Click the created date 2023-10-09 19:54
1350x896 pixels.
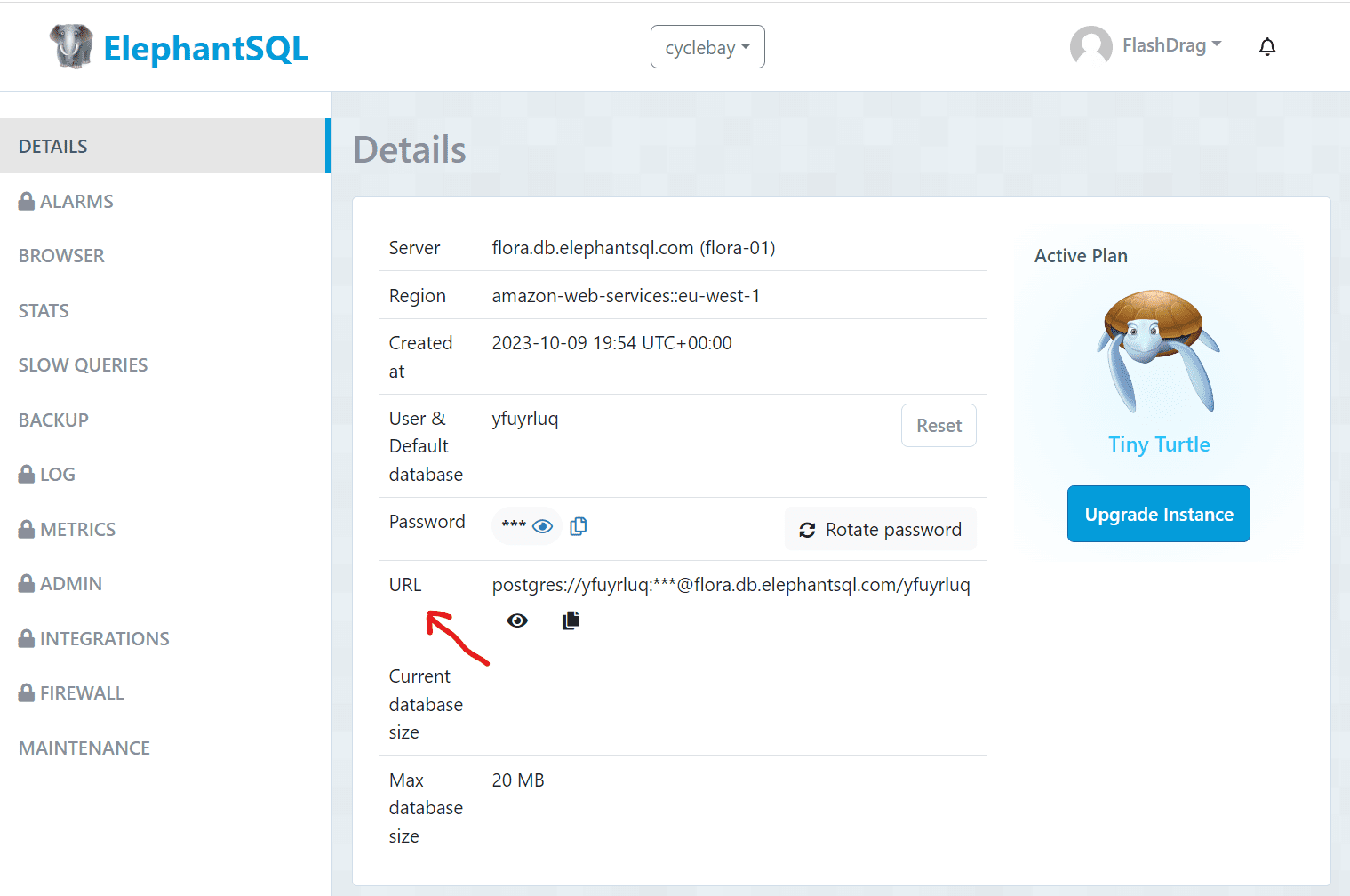coord(612,343)
